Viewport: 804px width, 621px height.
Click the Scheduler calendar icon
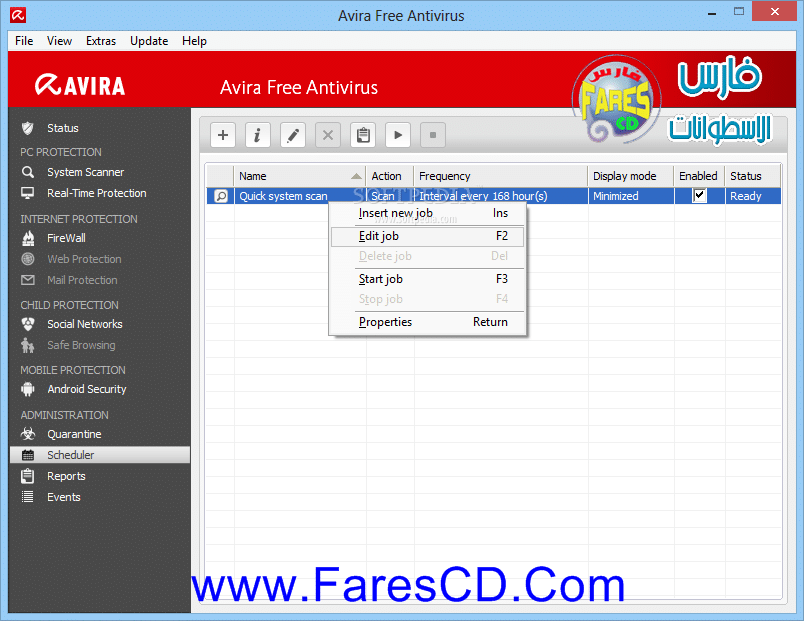28,455
